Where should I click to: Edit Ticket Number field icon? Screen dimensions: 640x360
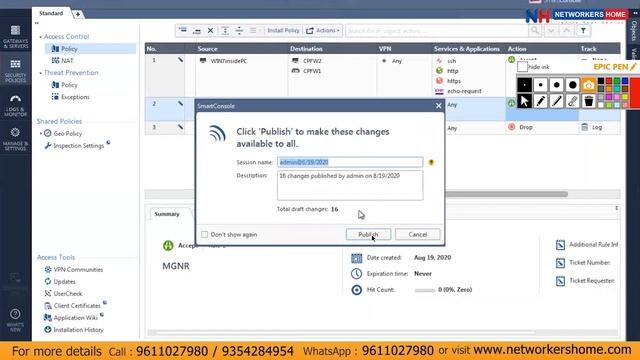(560, 263)
